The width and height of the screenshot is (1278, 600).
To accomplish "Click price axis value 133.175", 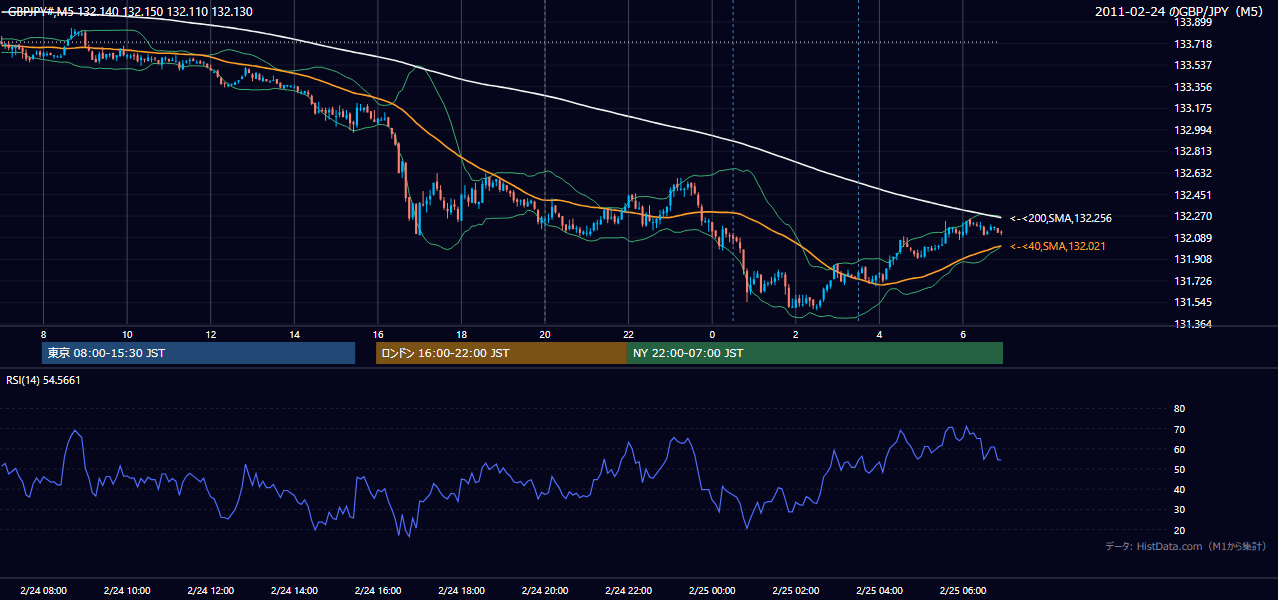I will coord(1193,108).
